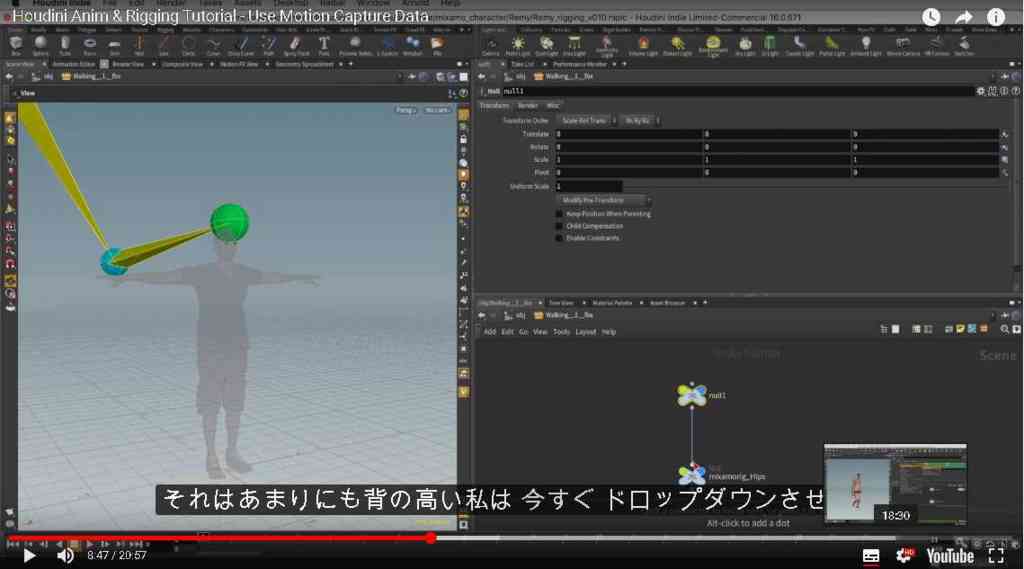Open the parameter gear settings icon
This screenshot has width=1024, height=569.
[x=980, y=91]
